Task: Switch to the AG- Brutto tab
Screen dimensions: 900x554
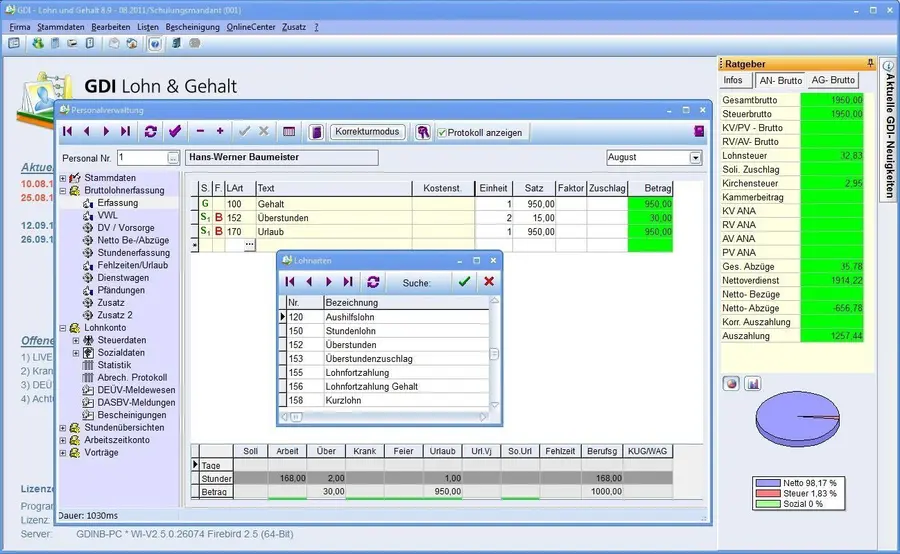Action: (x=833, y=80)
